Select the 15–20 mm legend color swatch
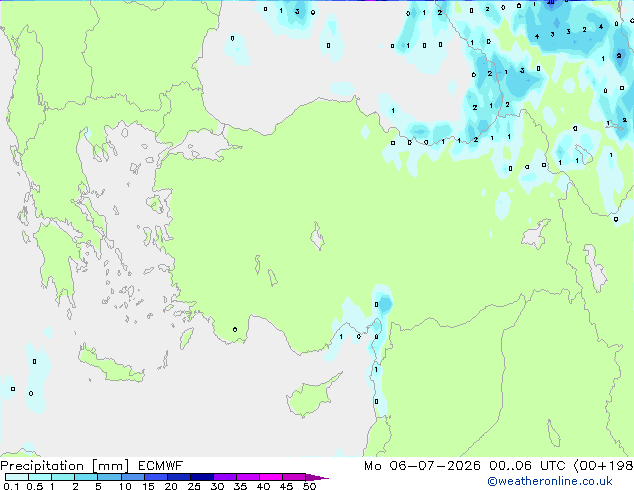This screenshot has width=634, height=490. pyautogui.click(x=155, y=477)
